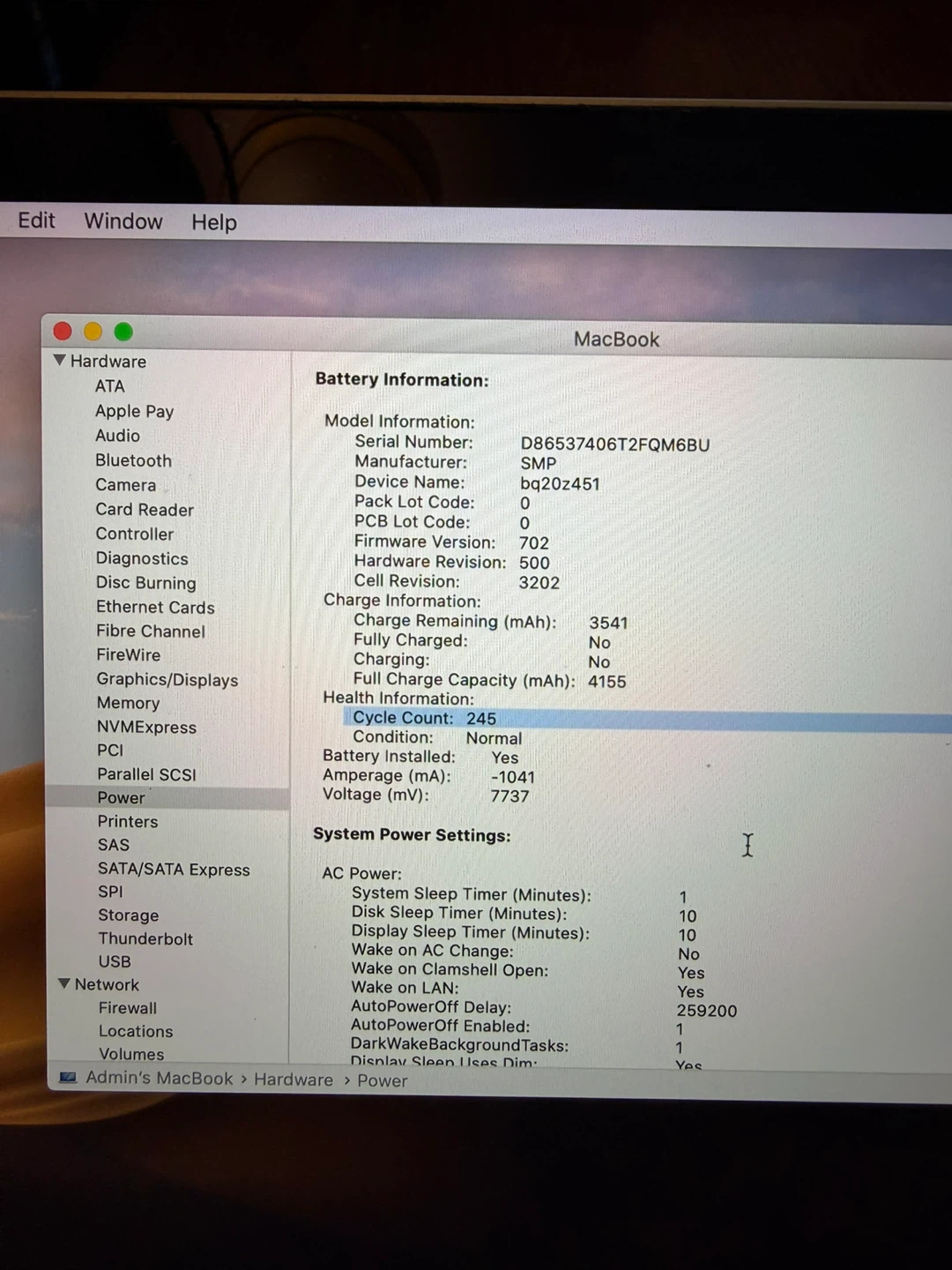Click the Firmware Version value 702
The image size is (952, 1270).
[534, 543]
